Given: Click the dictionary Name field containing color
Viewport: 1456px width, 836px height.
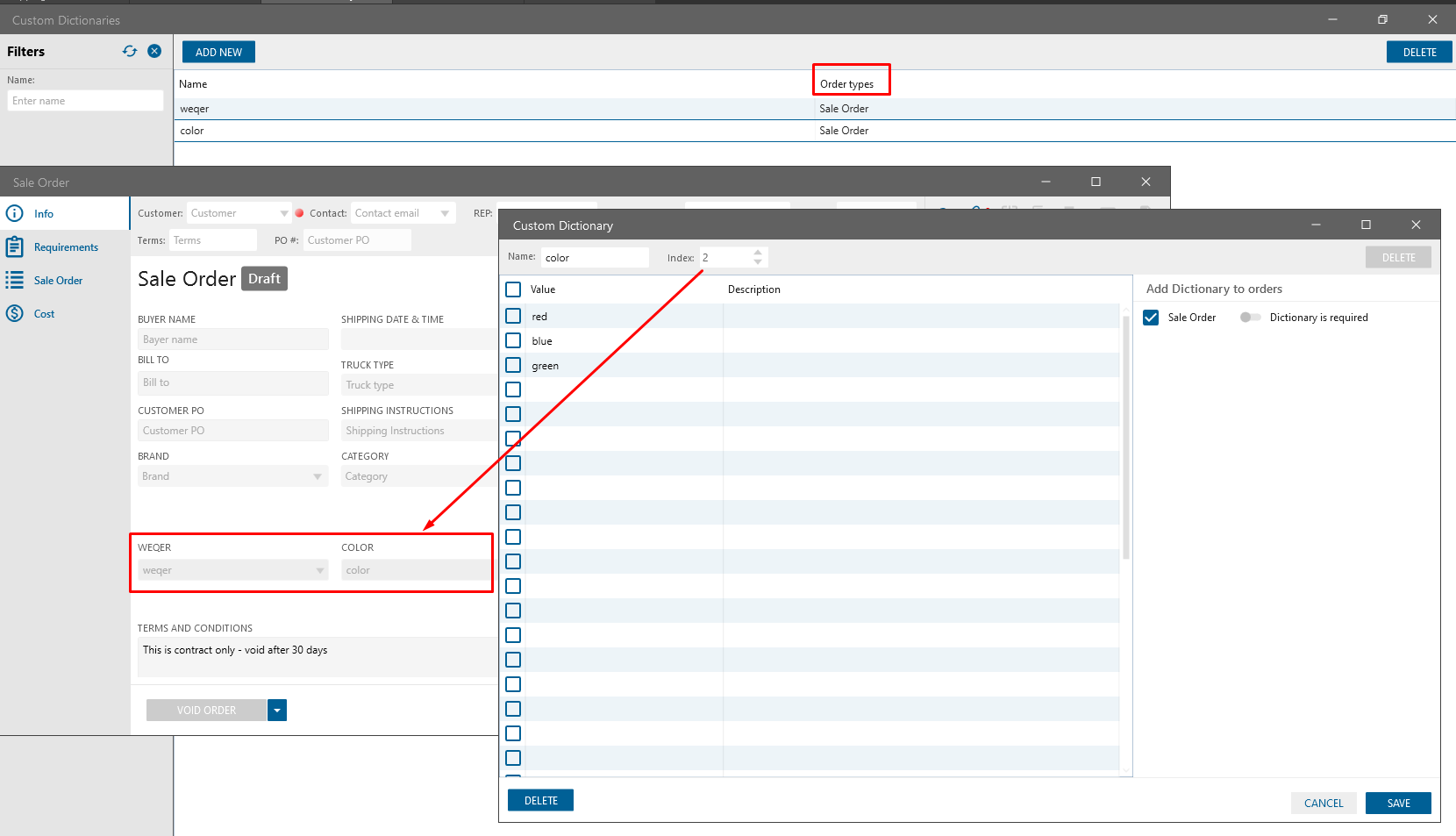Looking at the screenshot, I should click(x=595, y=257).
